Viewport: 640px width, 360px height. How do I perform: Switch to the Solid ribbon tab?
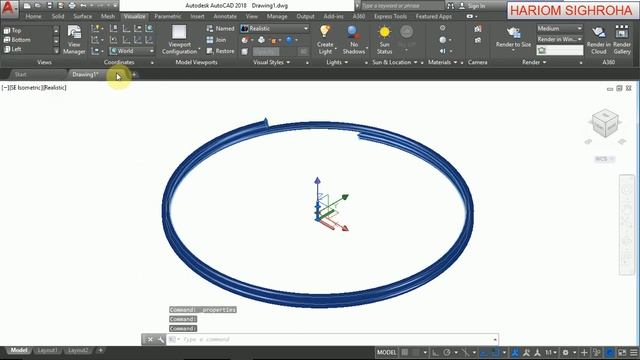[58, 16]
